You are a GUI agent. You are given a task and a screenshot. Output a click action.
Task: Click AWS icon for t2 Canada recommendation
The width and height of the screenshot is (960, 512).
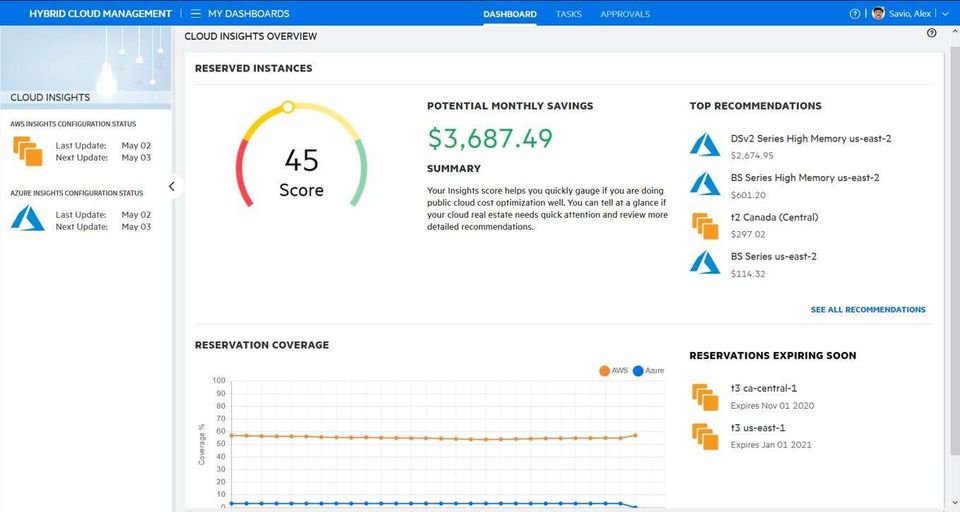click(705, 225)
